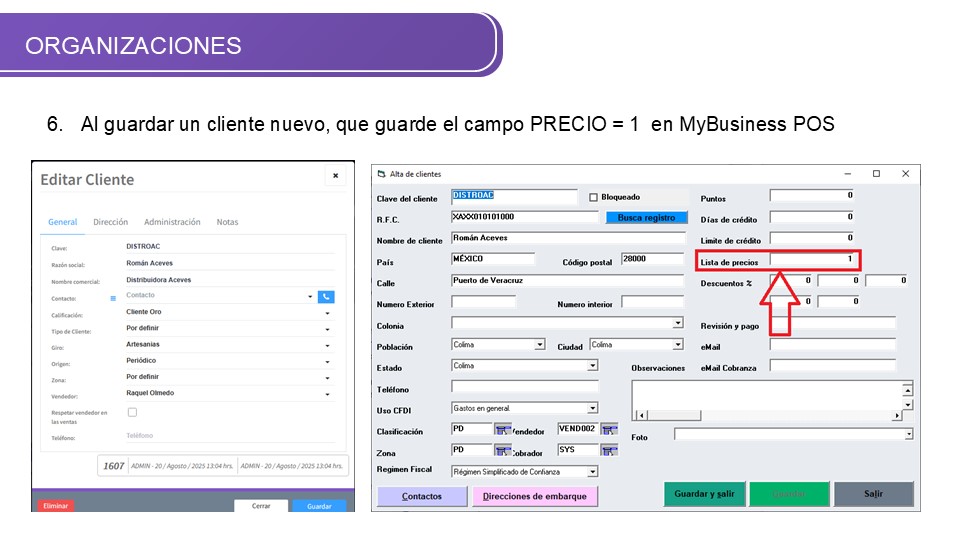Click the Alta de clientes window icon
The height and width of the screenshot is (540, 960).
click(x=381, y=174)
